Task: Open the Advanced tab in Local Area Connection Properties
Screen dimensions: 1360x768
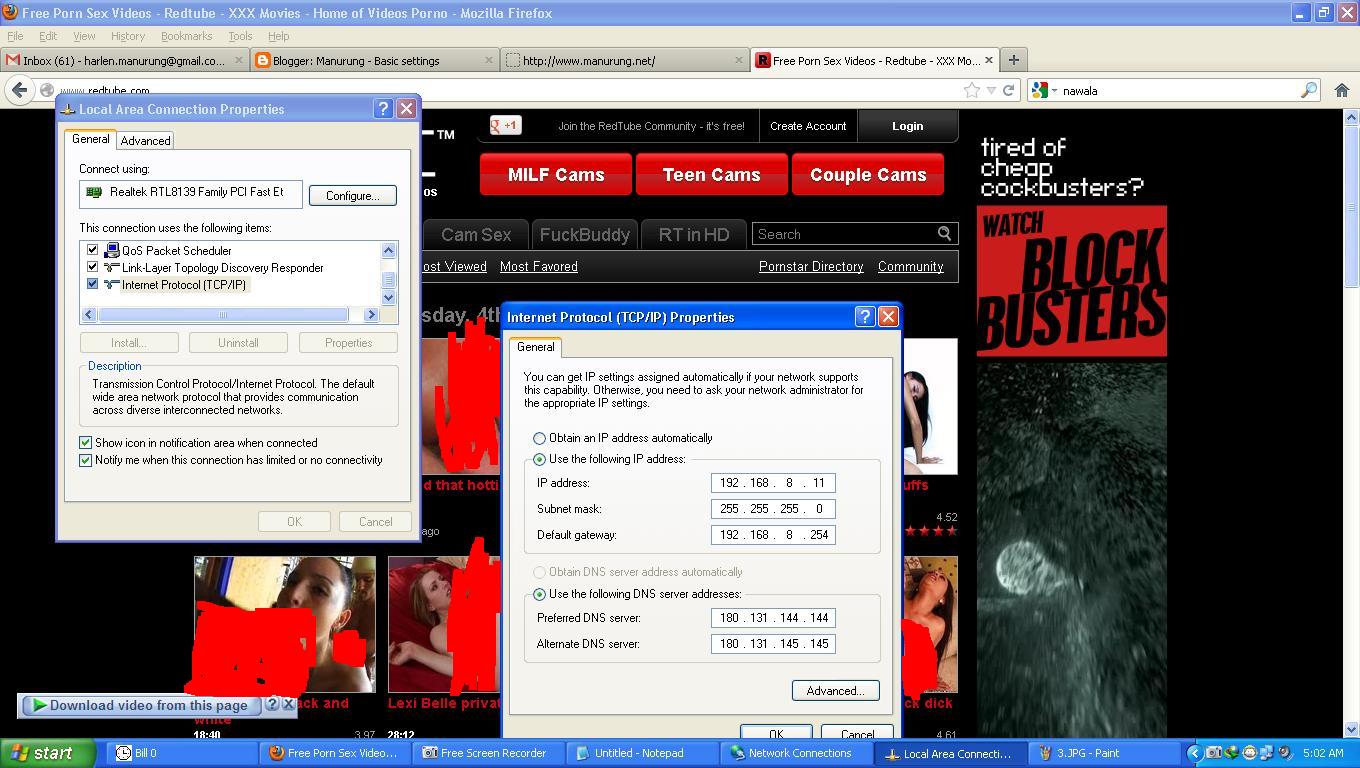Action: (145, 141)
